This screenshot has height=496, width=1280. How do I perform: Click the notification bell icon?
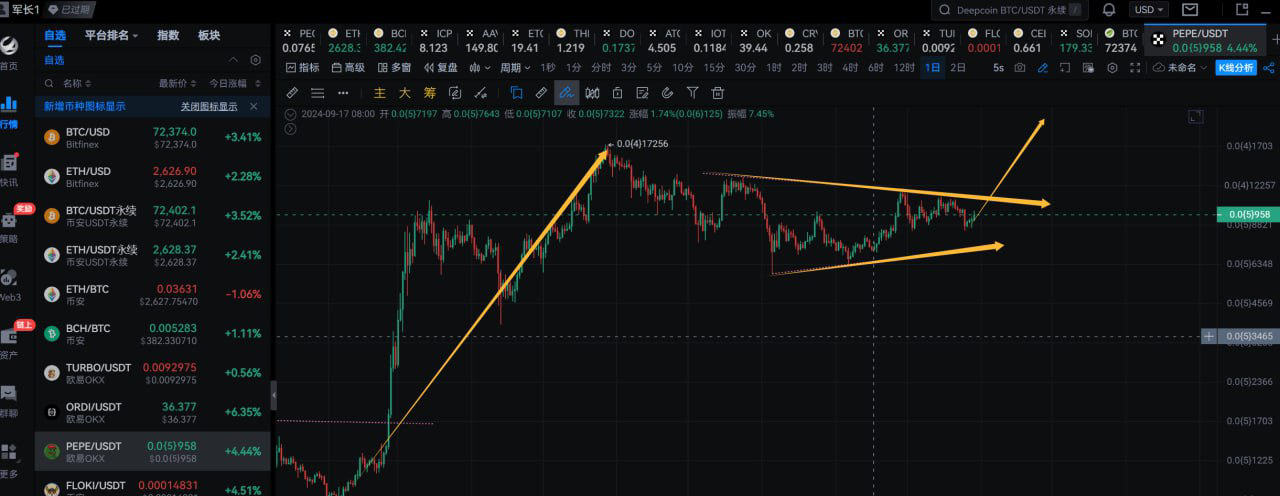pyautogui.click(x=1109, y=10)
